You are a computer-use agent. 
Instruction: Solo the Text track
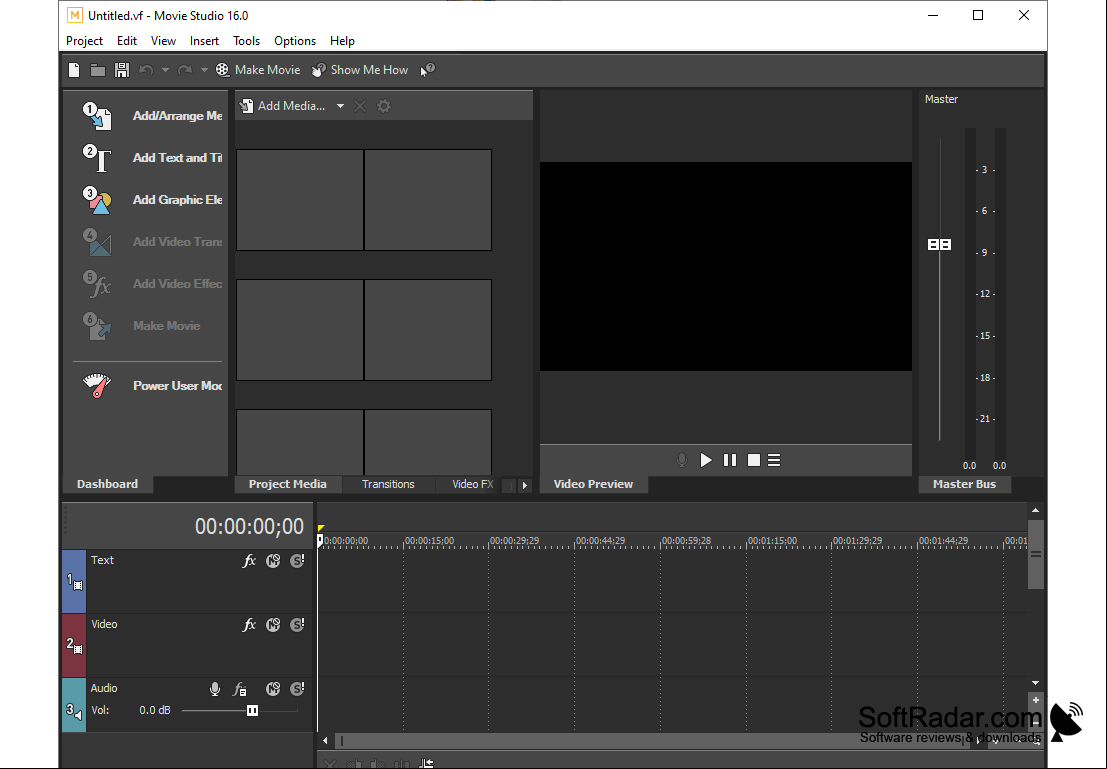coord(297,561)
